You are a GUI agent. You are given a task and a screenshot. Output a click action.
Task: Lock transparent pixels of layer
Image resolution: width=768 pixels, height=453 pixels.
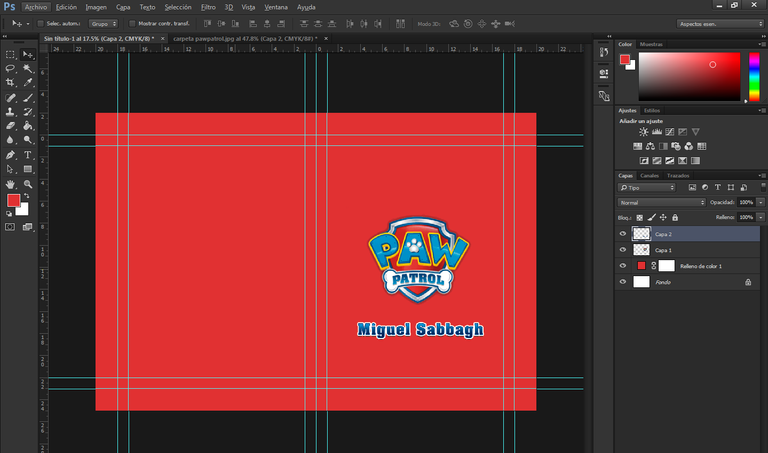640,217
